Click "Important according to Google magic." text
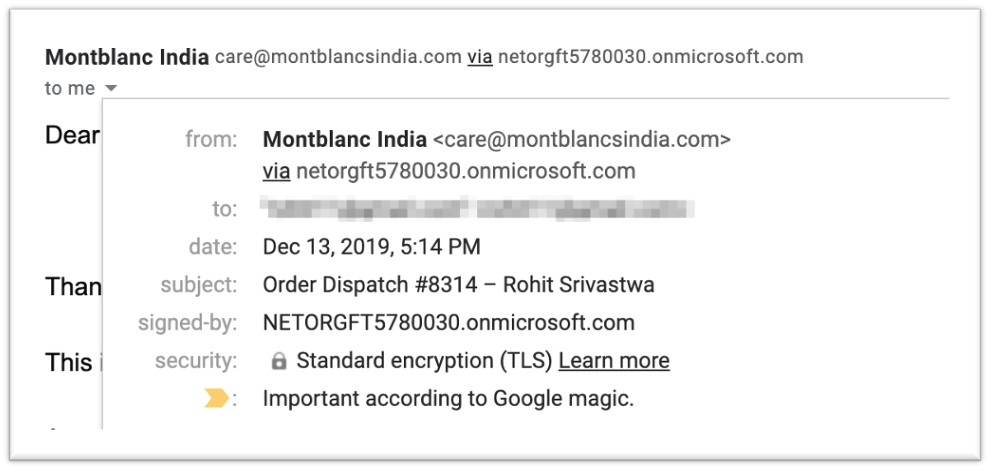The height and width of the screenshot is (470, 989). click(448, 399)
